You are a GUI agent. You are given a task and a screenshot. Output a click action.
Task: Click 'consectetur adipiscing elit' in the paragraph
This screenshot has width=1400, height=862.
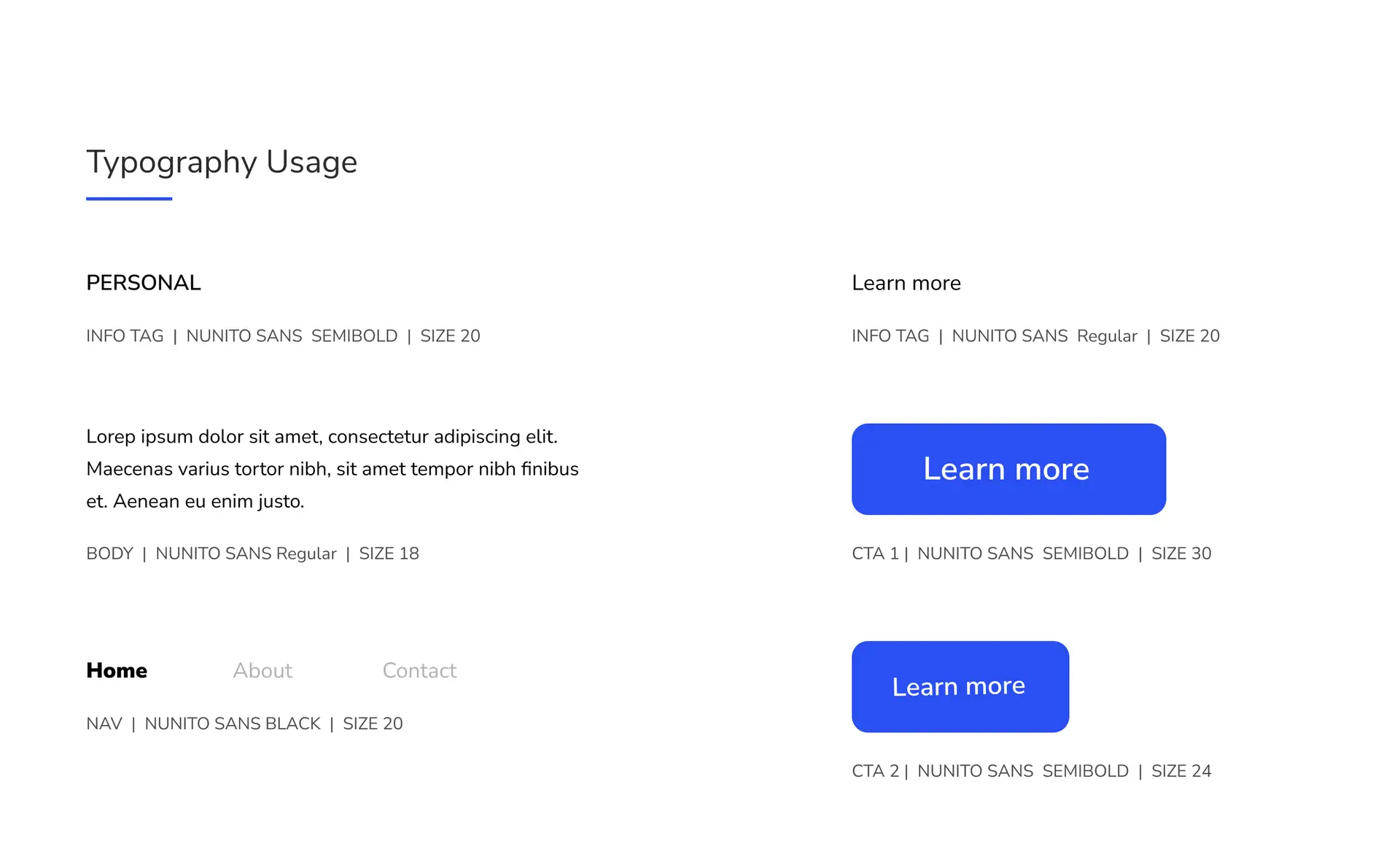pyautogui.click(x=442, y=437)
